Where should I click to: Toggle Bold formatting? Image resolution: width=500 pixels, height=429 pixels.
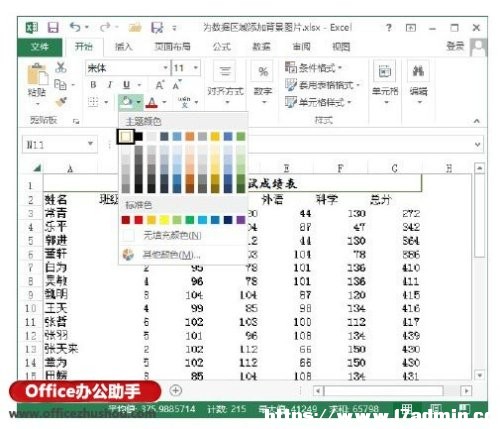coord(93,85)
